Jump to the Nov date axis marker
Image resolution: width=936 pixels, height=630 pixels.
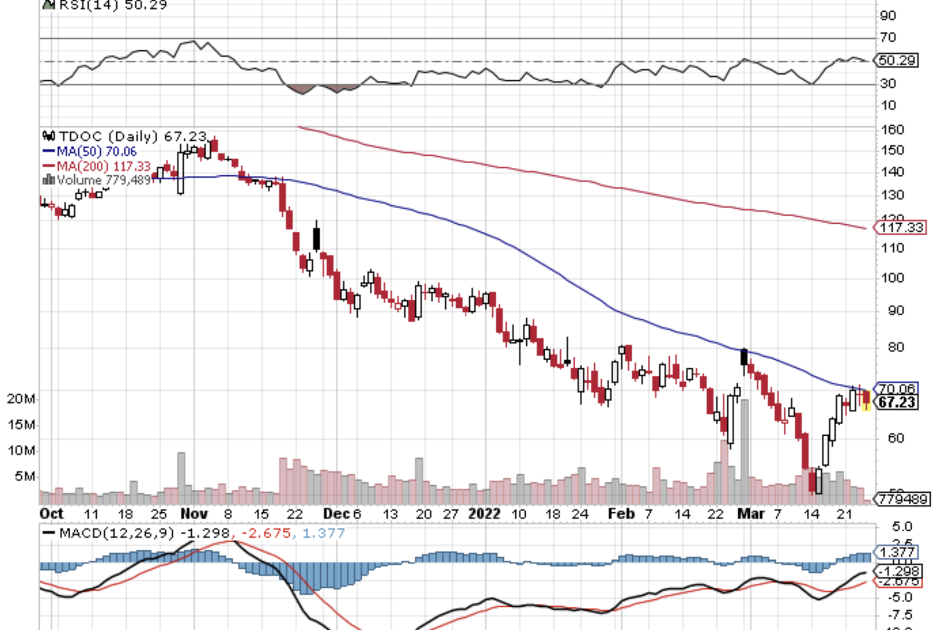click(x=193, y=513)
